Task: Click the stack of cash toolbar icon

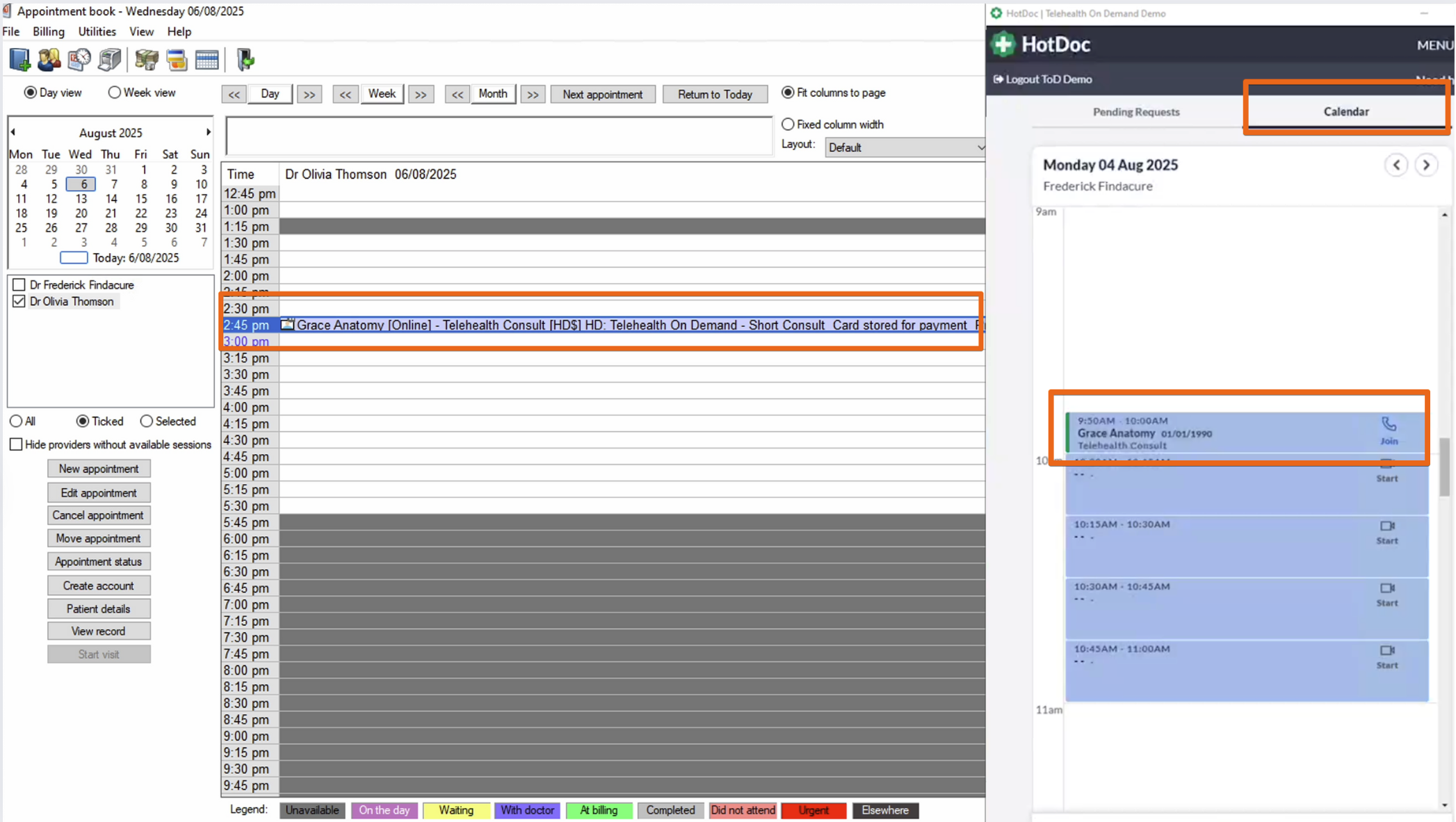Action: coord(147,60)
